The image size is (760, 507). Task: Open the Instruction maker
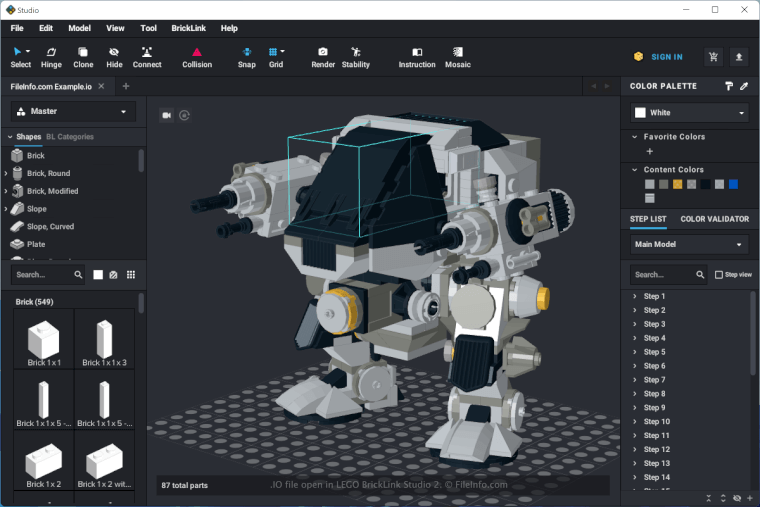(417, 57)
